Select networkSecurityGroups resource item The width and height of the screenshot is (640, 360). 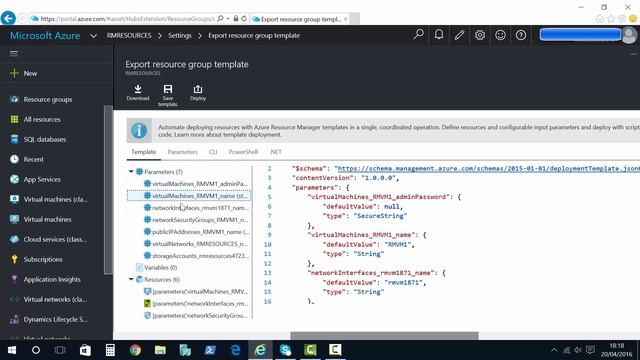pyautogui.click(x=196, y=316)
